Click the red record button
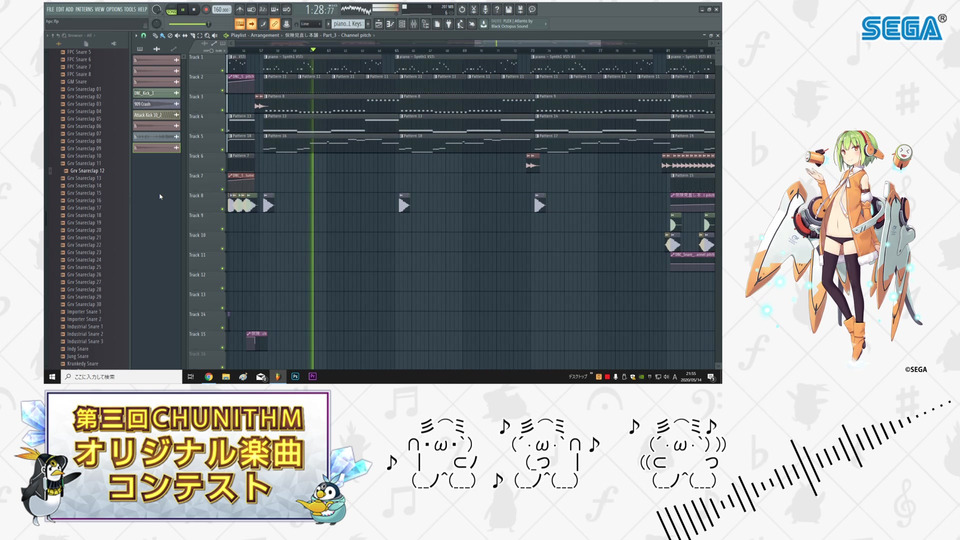The width and height of the screenshot is (960, 540). click(206, 9)
